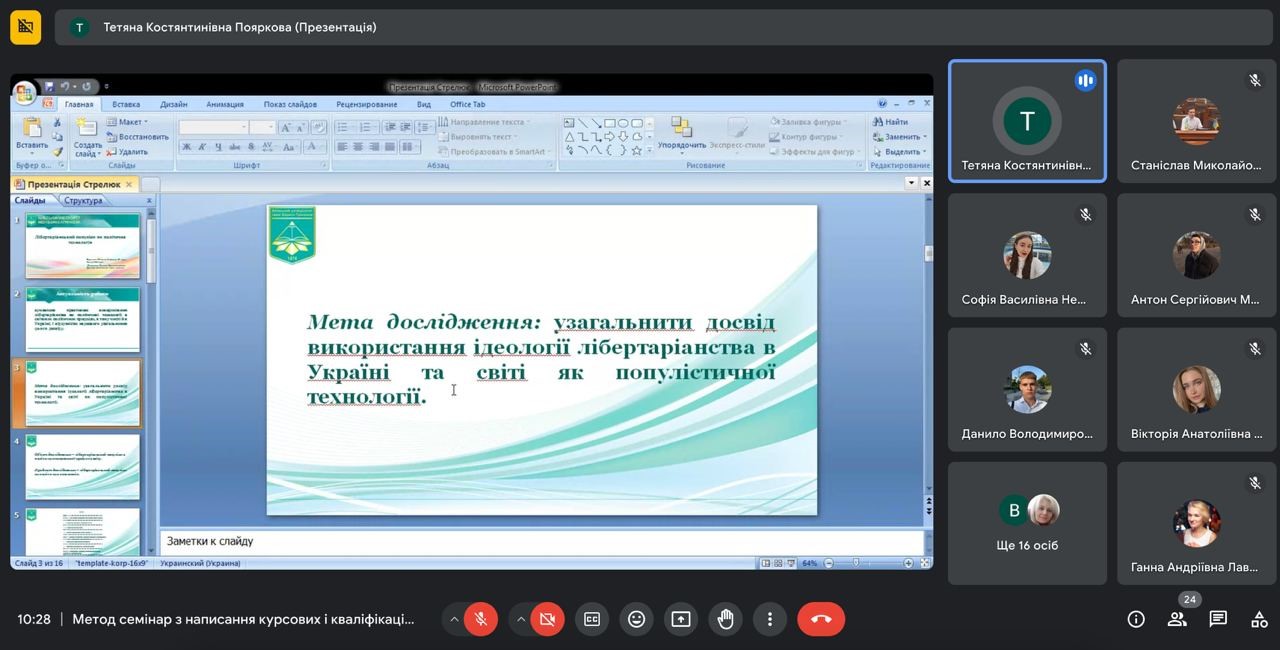Switch to the Вставка ribbon tab
This screenshot has width=1280, height=650.
(x=126, y=104)
